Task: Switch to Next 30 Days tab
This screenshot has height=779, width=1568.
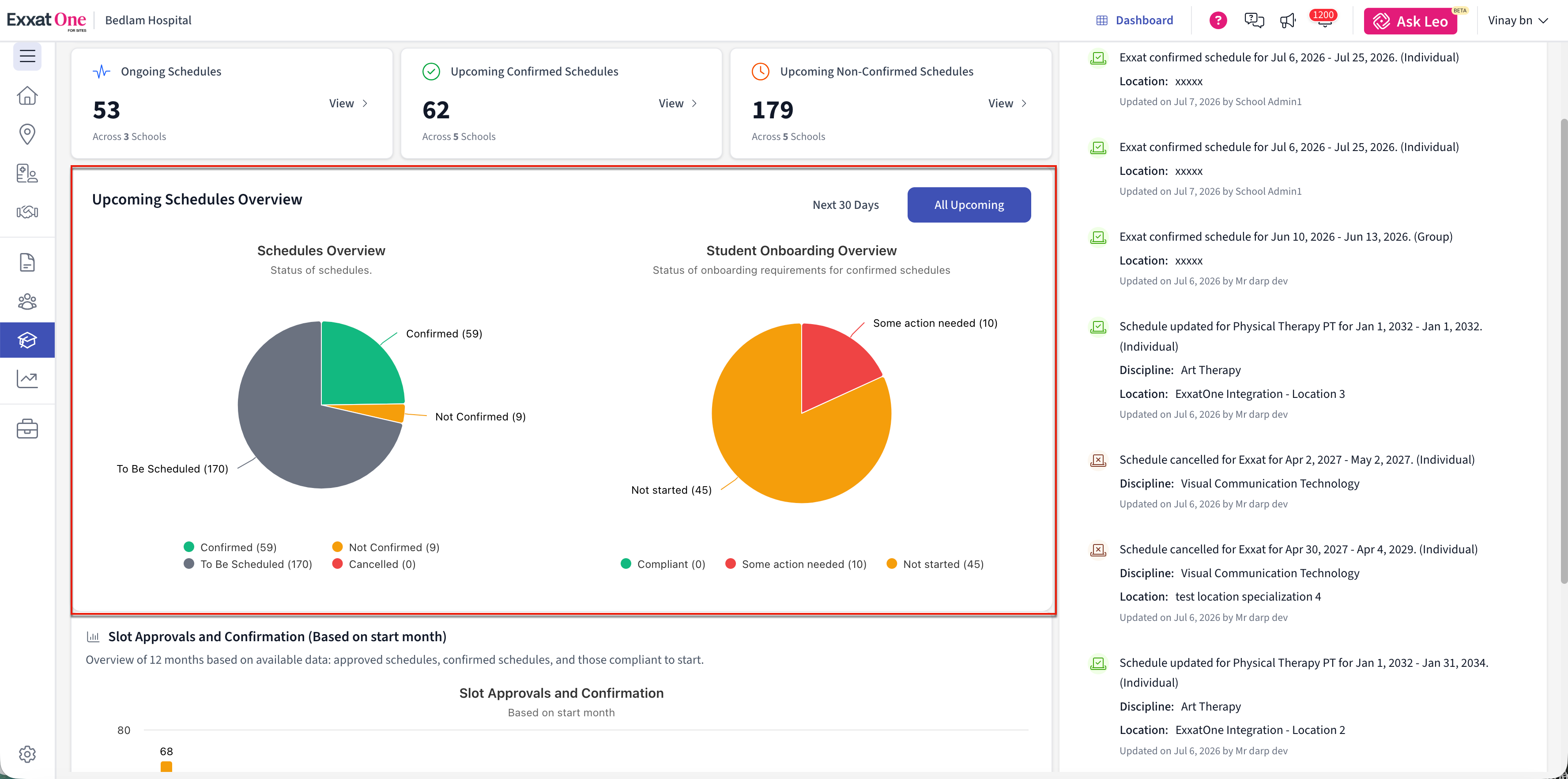Action: tap(845, 204)
